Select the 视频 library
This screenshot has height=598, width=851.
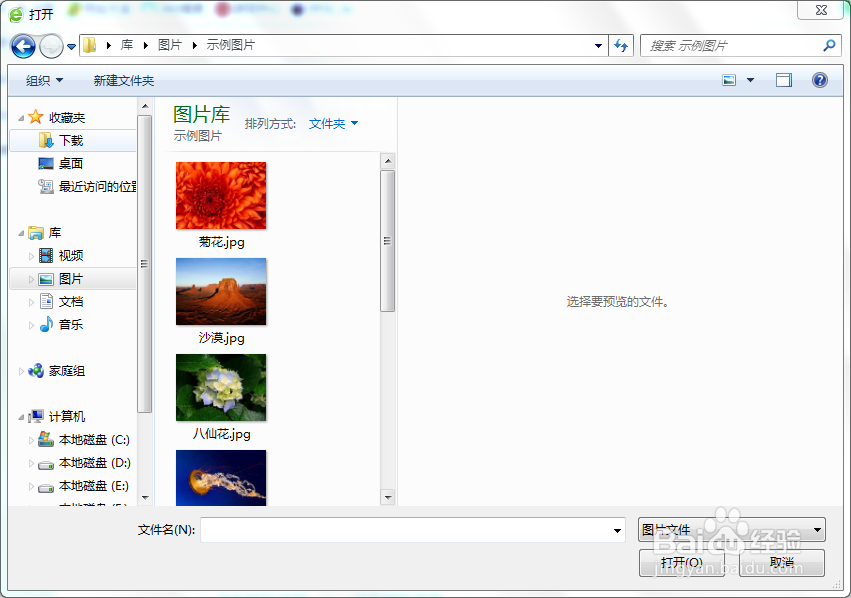point(71,256)
